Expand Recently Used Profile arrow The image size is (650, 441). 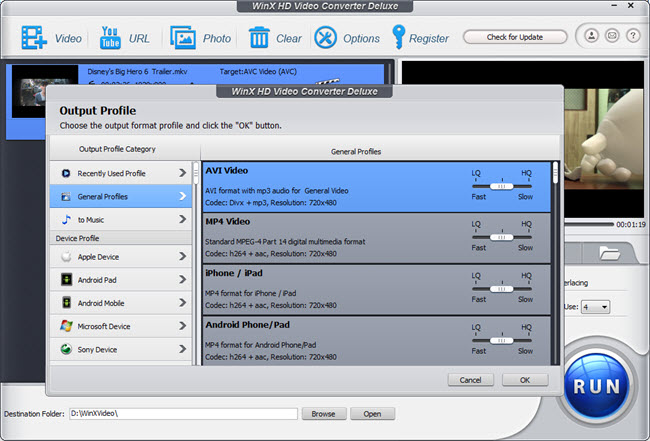(182, 173)
